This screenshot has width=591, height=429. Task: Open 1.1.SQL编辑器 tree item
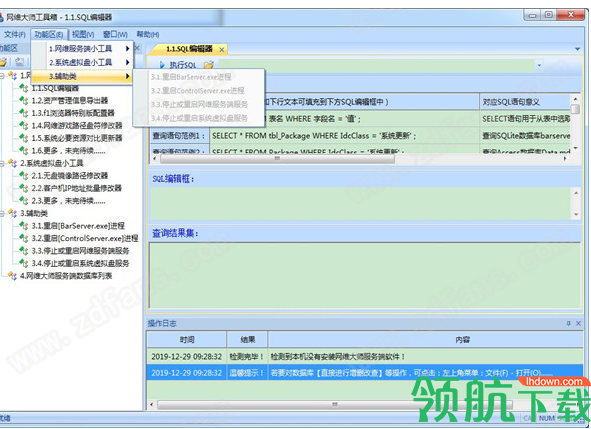click(x=55, y=88)
